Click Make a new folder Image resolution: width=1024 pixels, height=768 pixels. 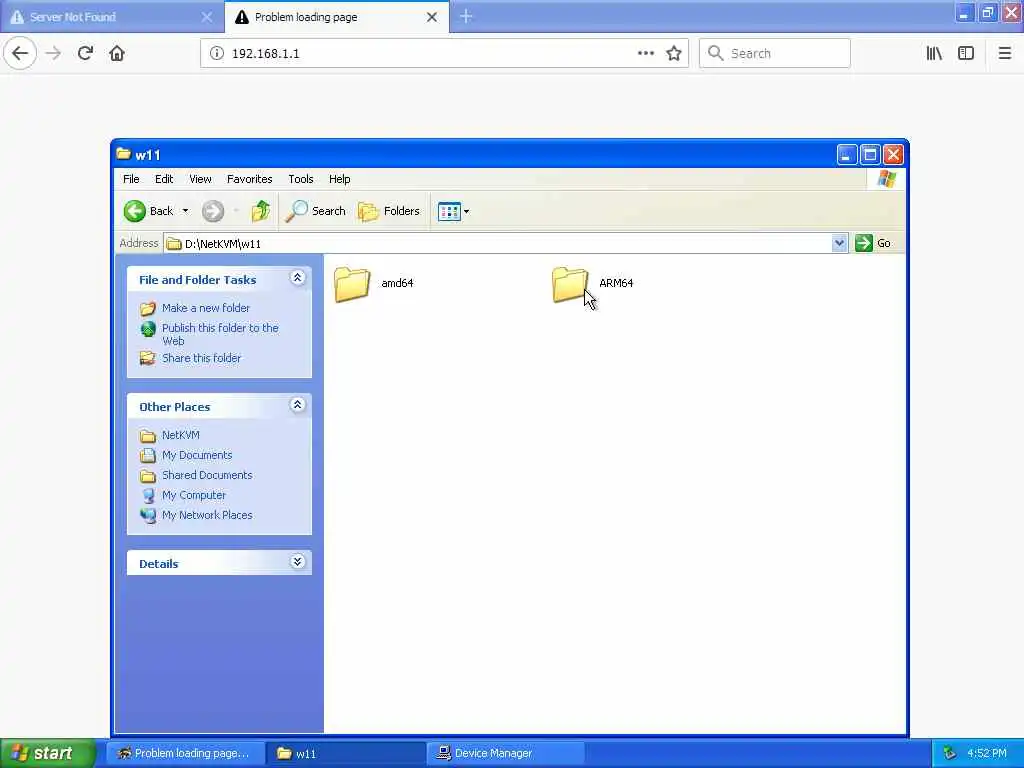coord(206,308)
